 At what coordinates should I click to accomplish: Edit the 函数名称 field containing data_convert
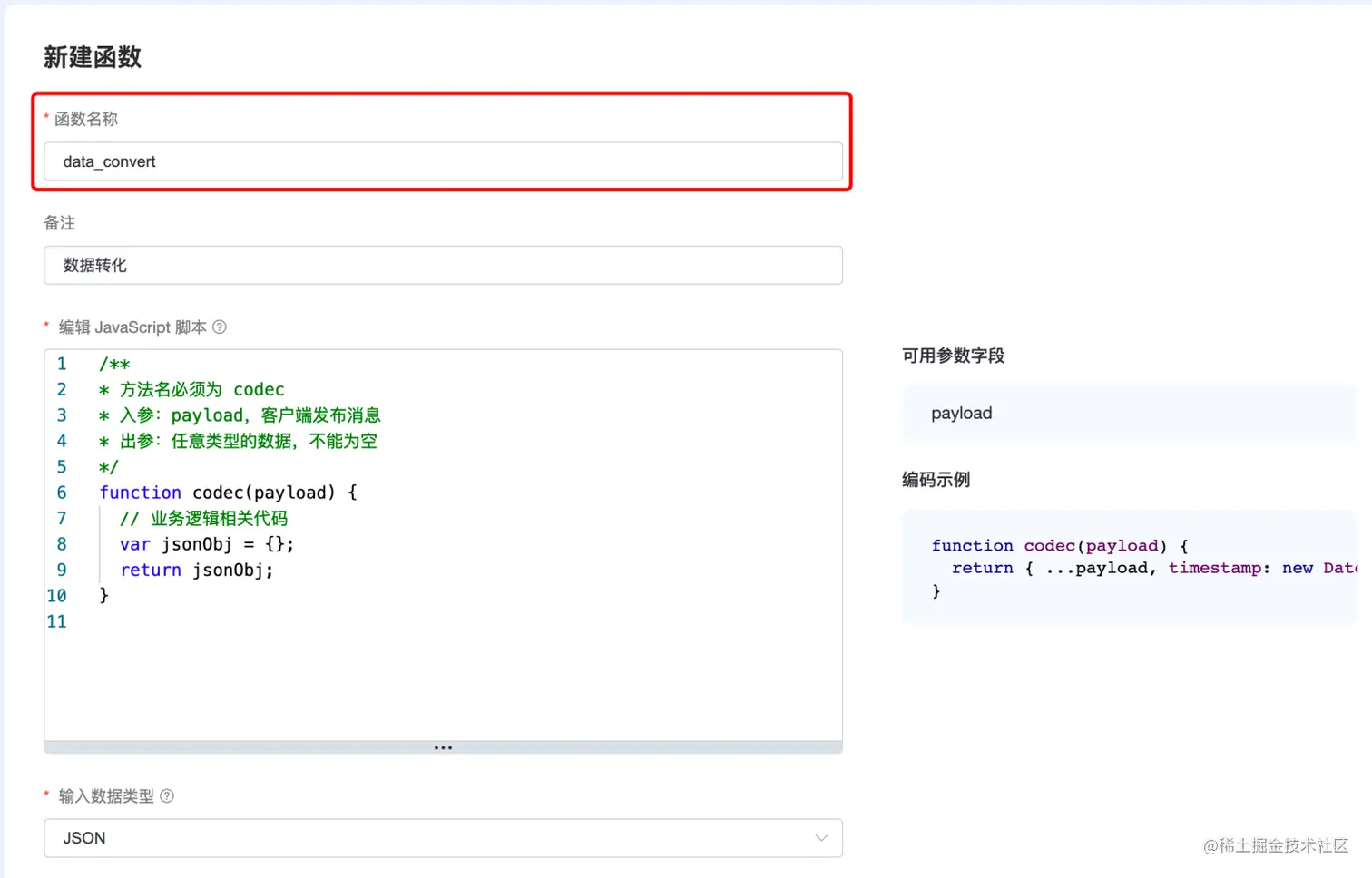pos(442,161)
